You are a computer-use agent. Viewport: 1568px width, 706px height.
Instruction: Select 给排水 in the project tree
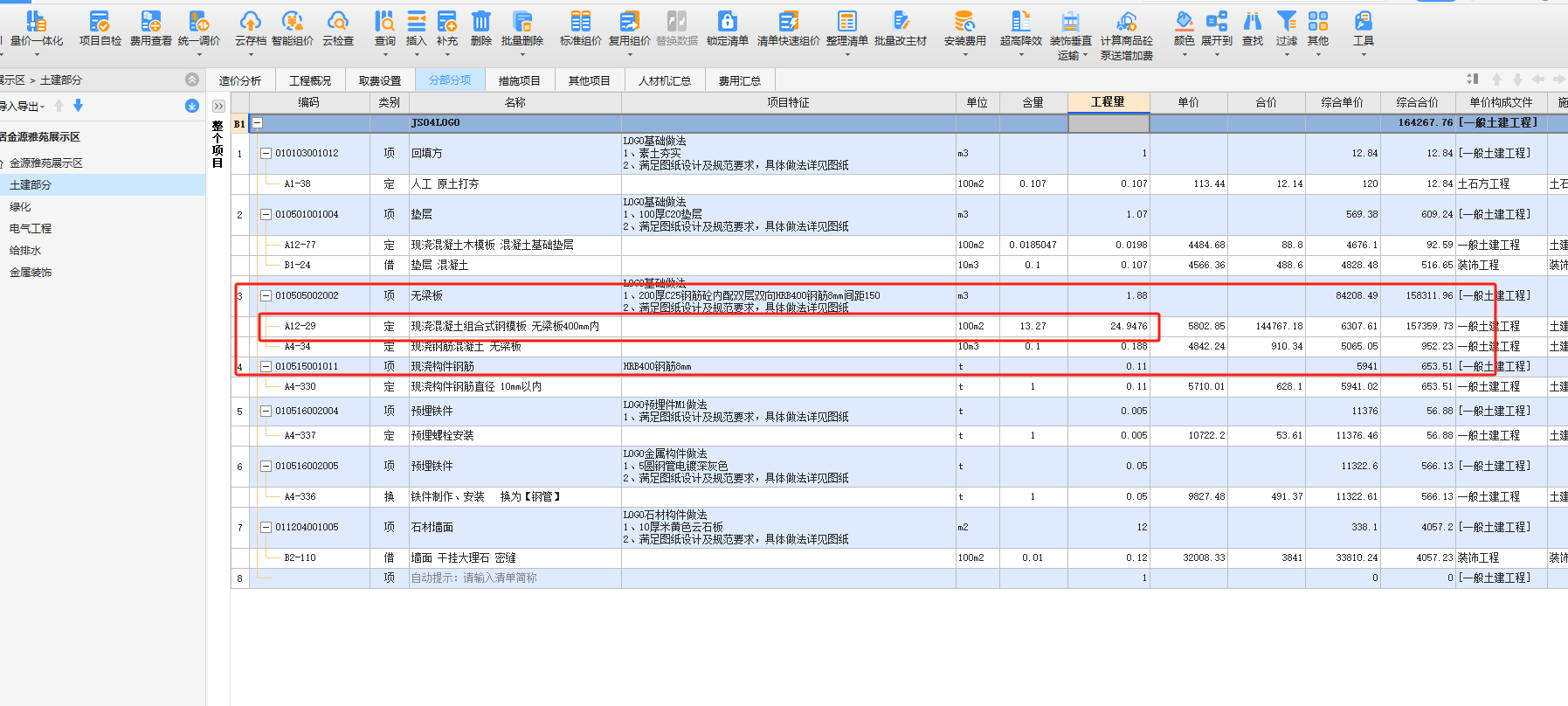coord(25,251)
